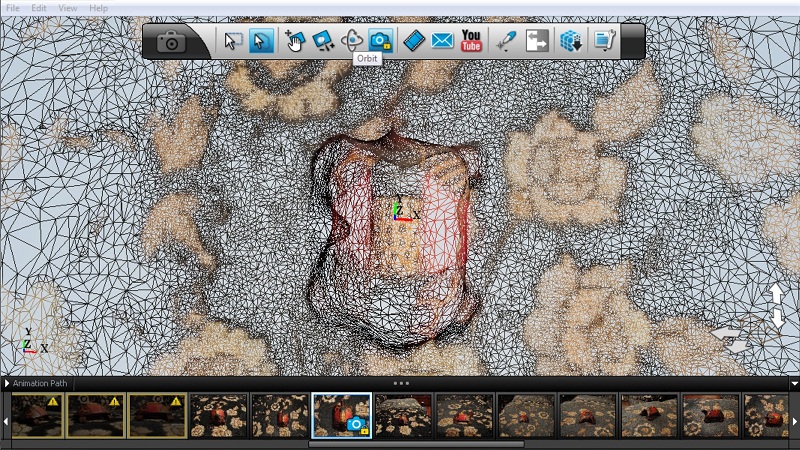This screenshot has height=450, width=800.
Task: Click the filmstrip right scroll arrow
Action: pyautogui.click(x=794, y=421)
